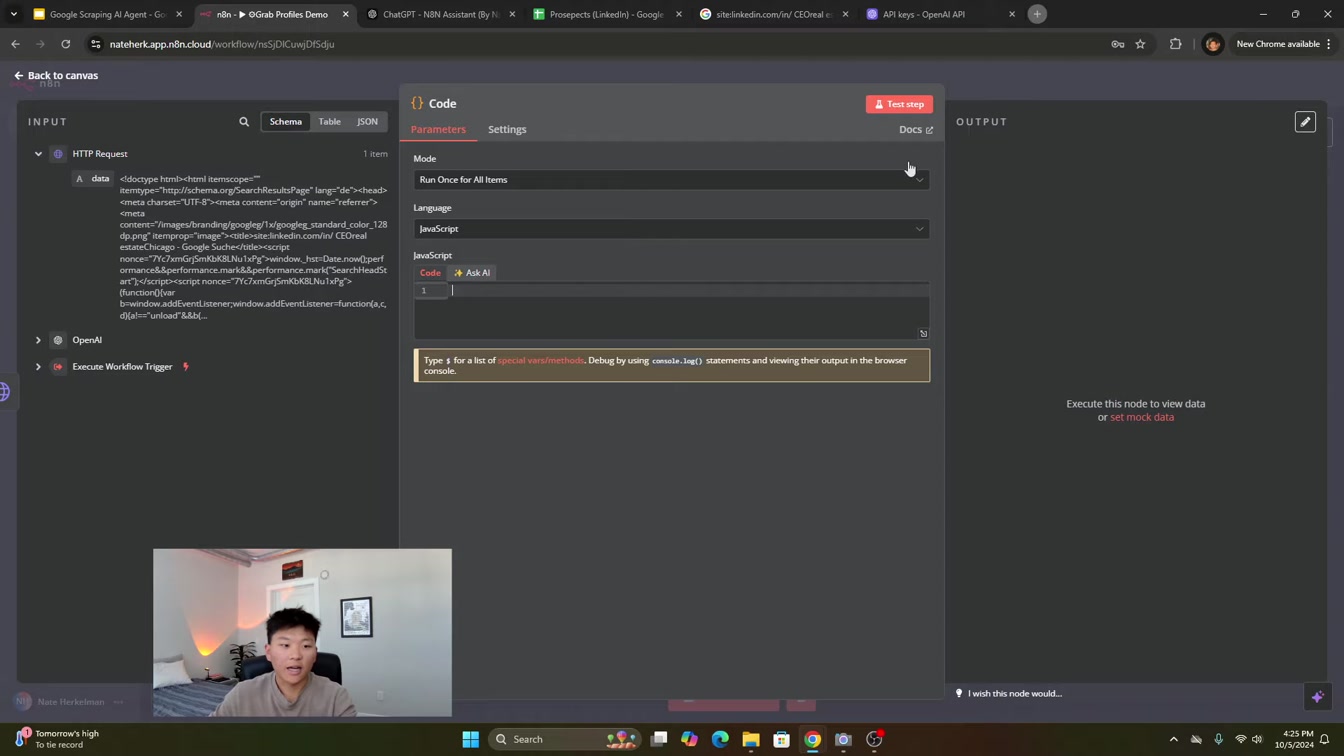Viewport: 1344px width, 756px height.
Task: Switch input view to Schema
Action: tap(285, 122)
